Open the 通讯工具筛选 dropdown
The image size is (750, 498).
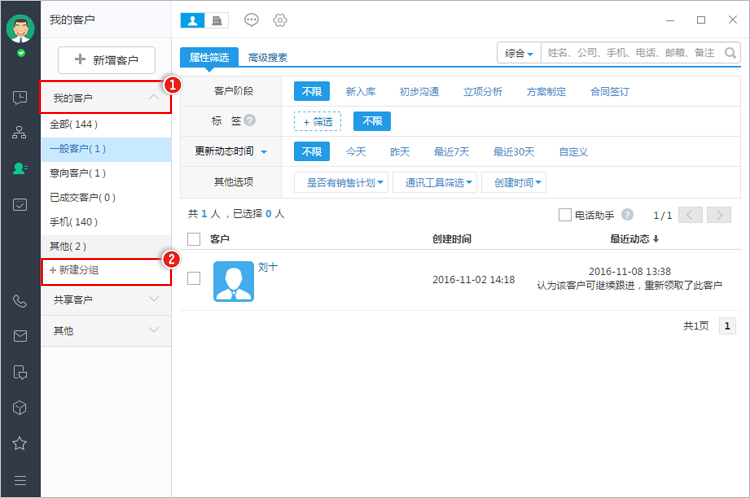pos(435,182)
